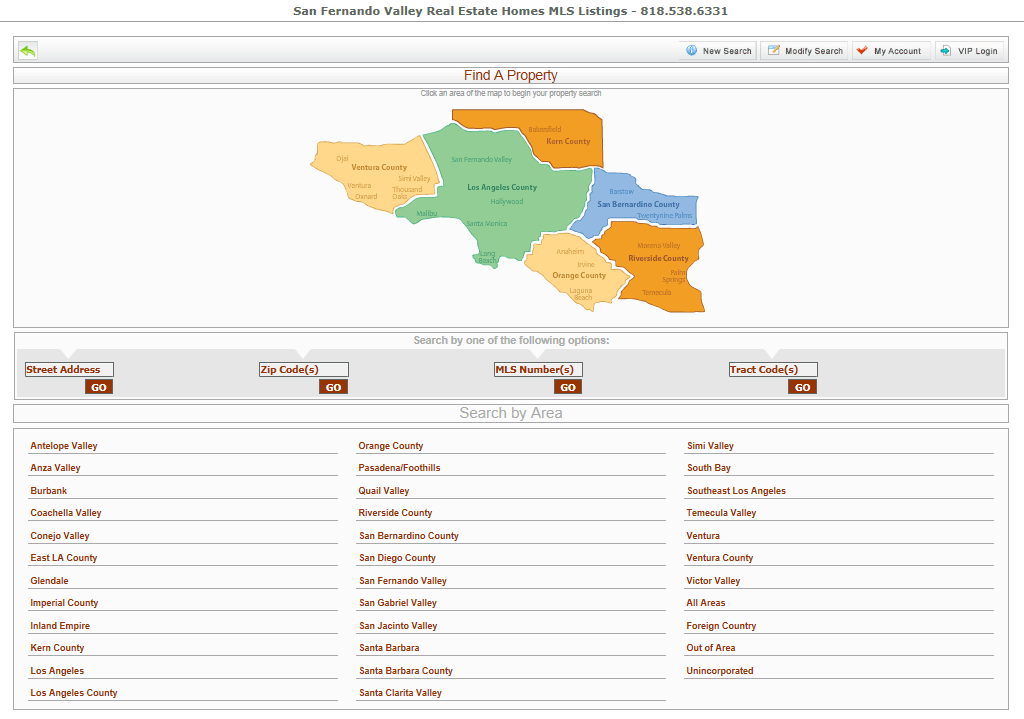1024x719 pixels.
Task: Click the green back arrow icon
Action: (x=27, y=49)
